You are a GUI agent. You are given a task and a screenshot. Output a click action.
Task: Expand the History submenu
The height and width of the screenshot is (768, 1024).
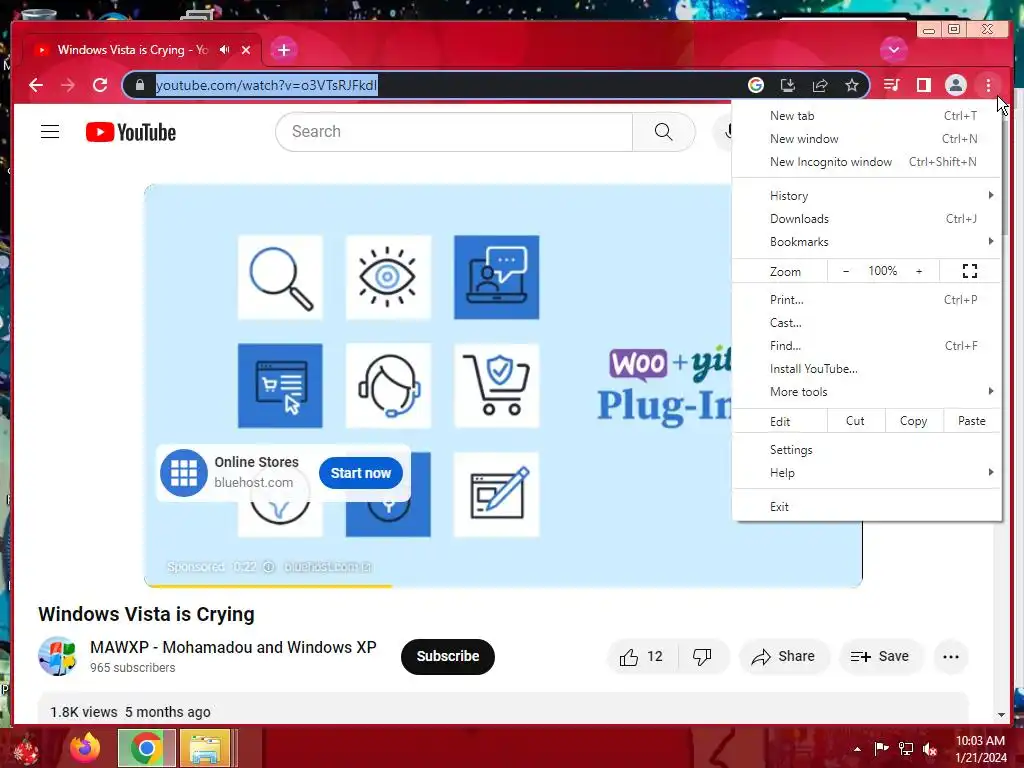pos(866,195)
